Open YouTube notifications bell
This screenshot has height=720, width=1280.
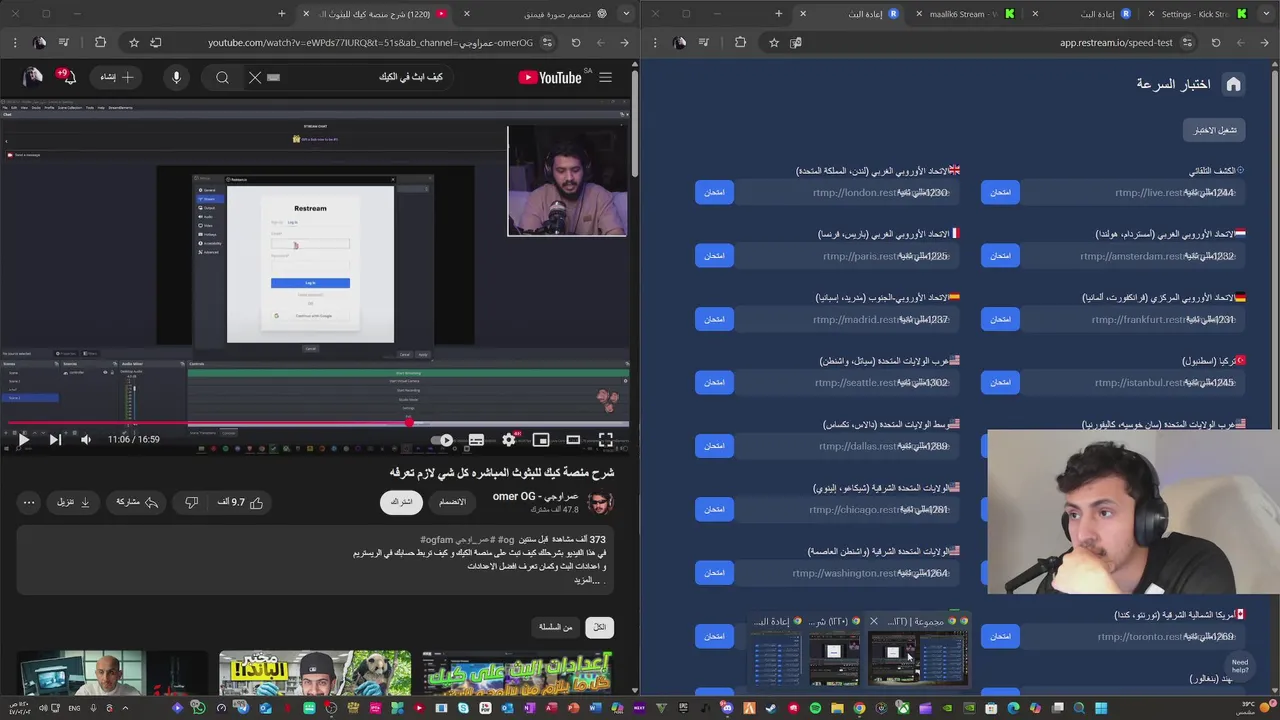point(69,77)
